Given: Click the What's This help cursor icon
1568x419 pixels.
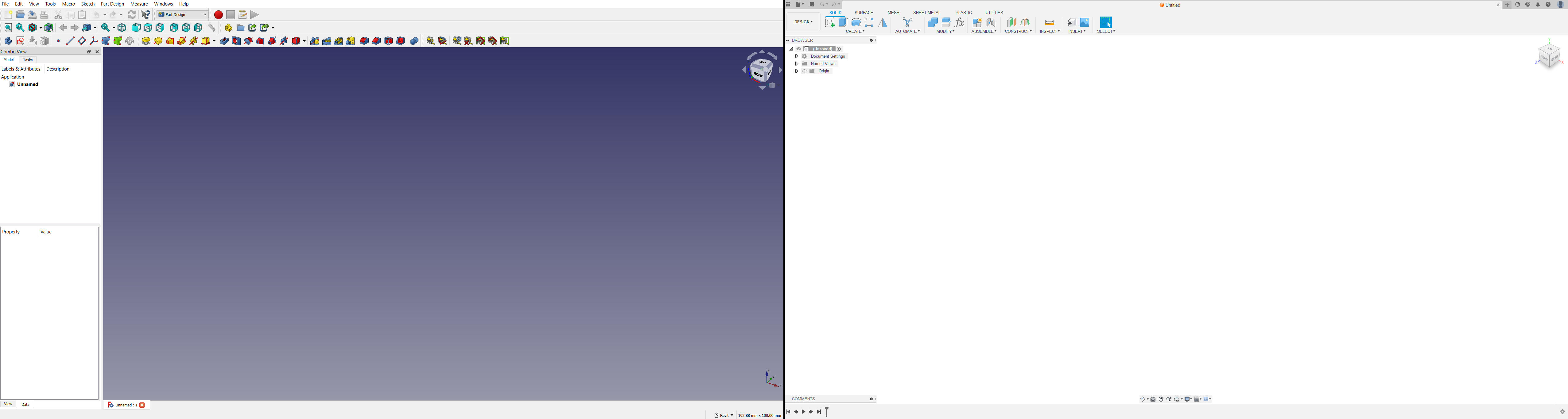Looking at the screenshot, I should [x=146, y=15].
